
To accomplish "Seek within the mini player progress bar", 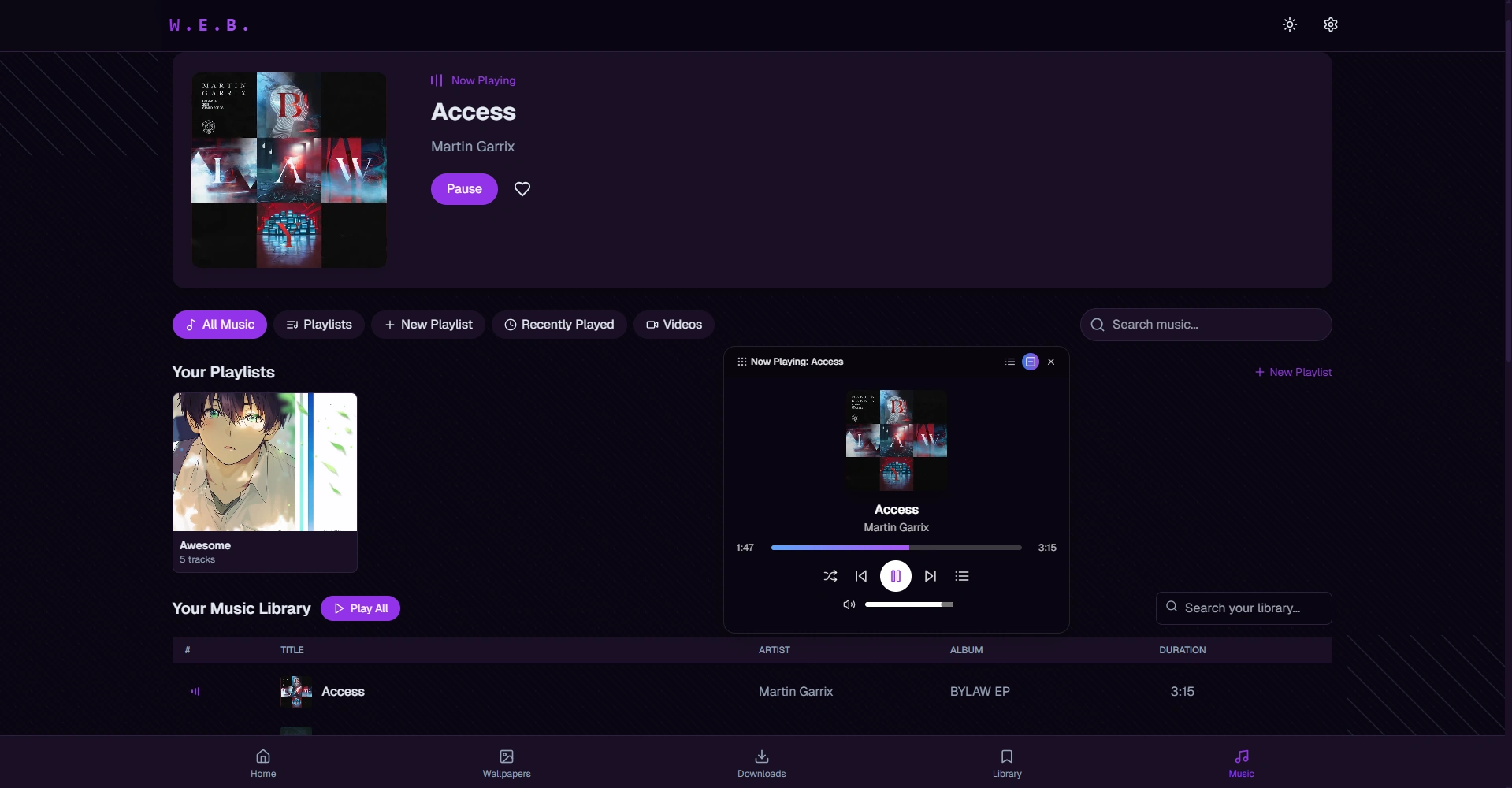I will click(x=897, y=548).
